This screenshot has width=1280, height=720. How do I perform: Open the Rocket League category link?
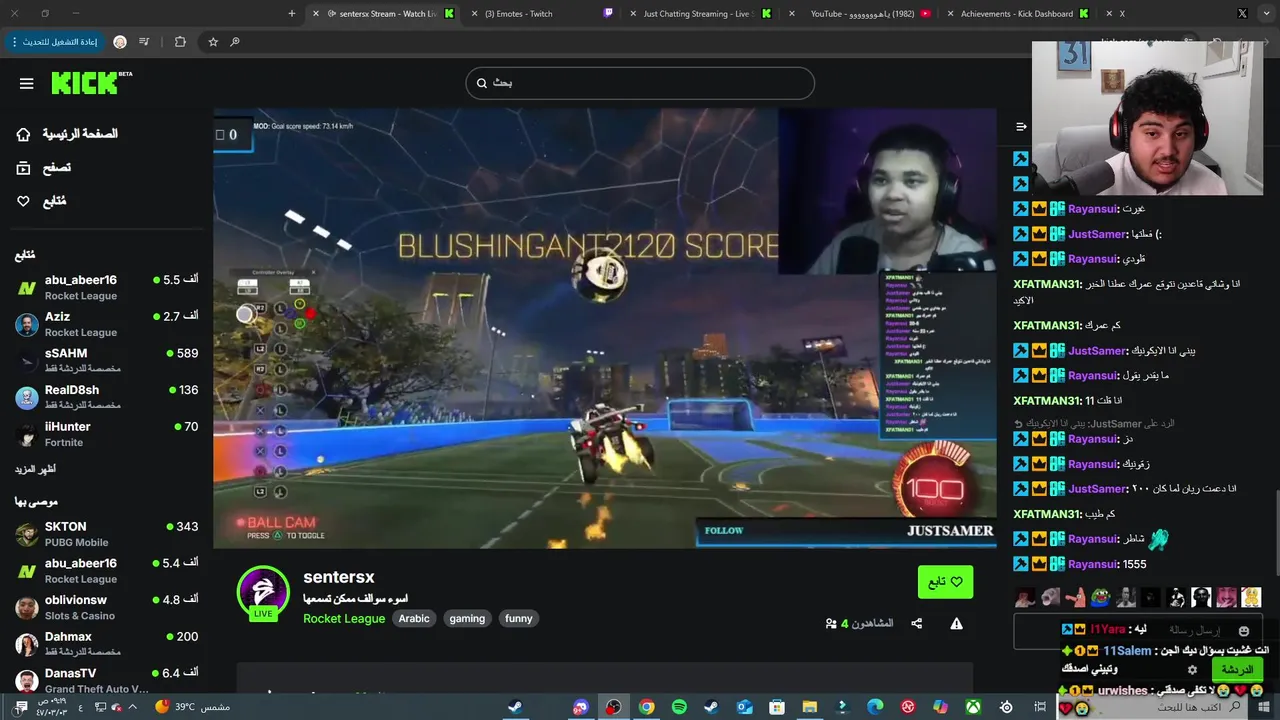point(344,619)
